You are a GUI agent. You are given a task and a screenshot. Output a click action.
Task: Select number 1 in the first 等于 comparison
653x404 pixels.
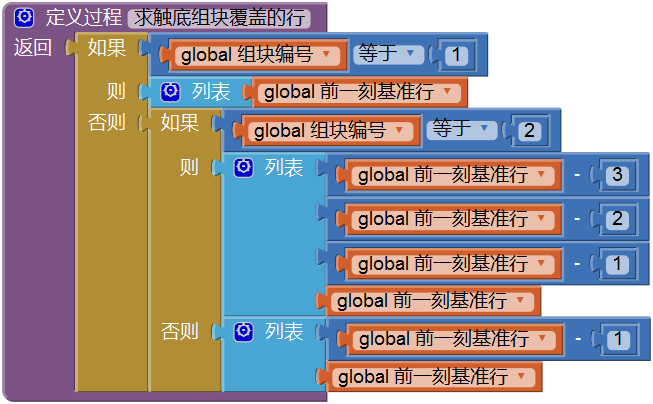(x=456, y=55)
